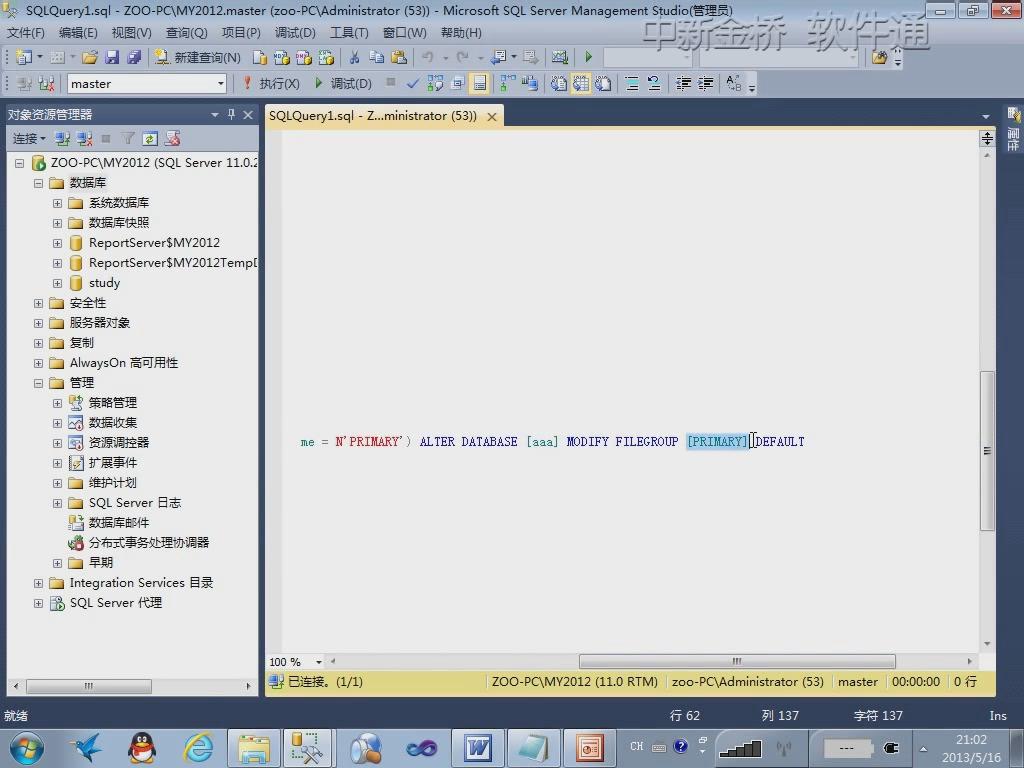Parse the query with the blue checkmark icon
Viewport: 1024px width, 768px height.
click(413, 84)
